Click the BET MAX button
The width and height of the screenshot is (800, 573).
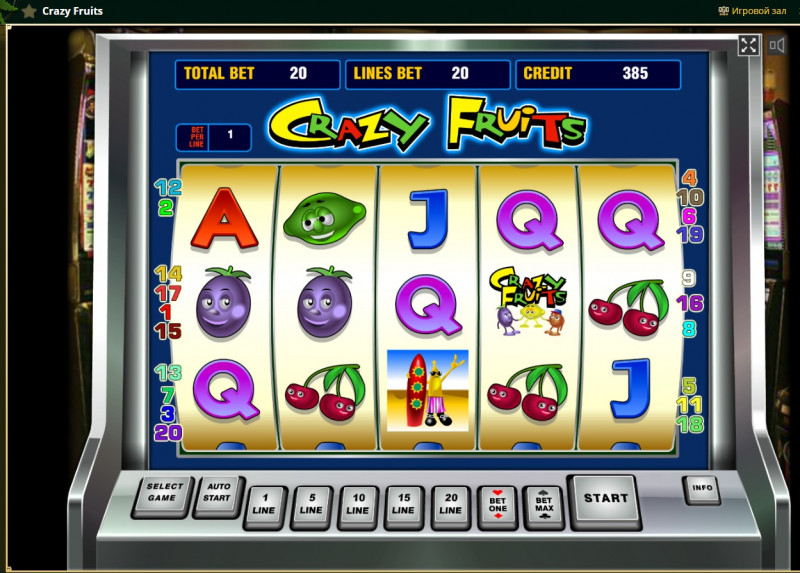(544, 505)
